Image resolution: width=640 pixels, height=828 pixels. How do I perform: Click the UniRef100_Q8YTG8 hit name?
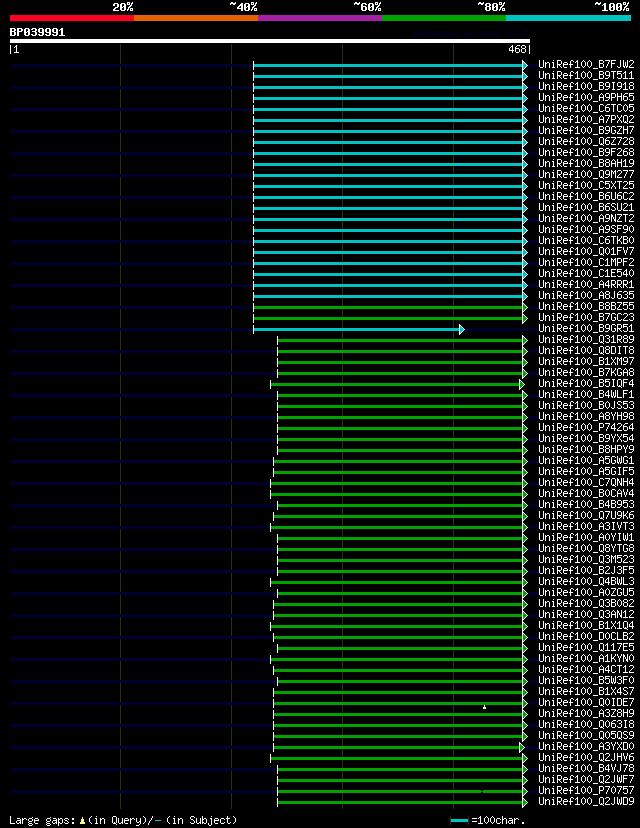586,549
